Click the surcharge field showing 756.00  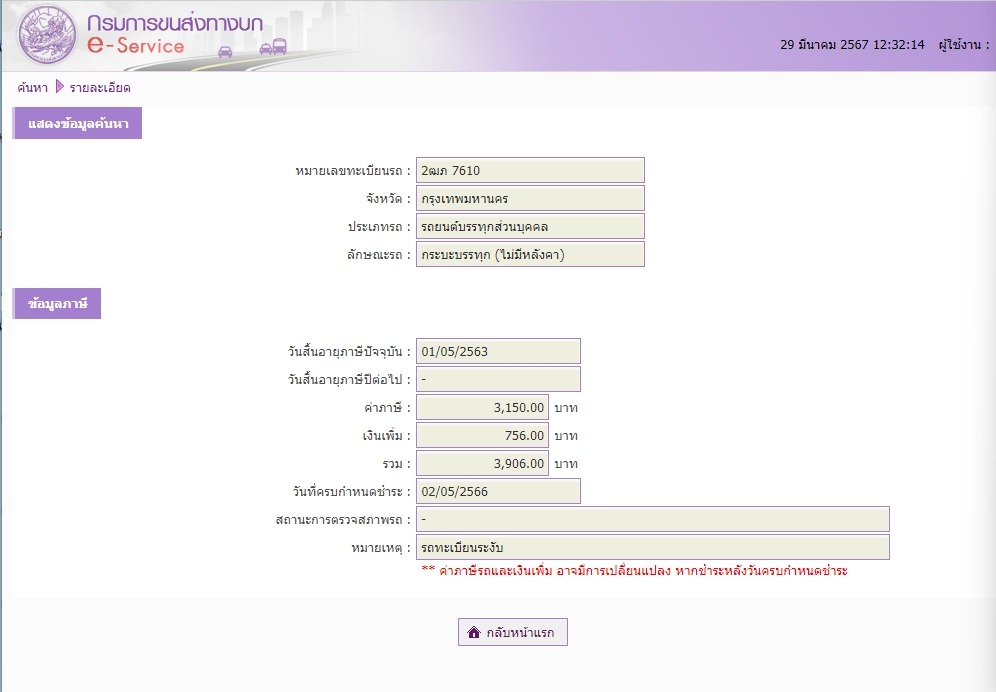tap(482, 435)
